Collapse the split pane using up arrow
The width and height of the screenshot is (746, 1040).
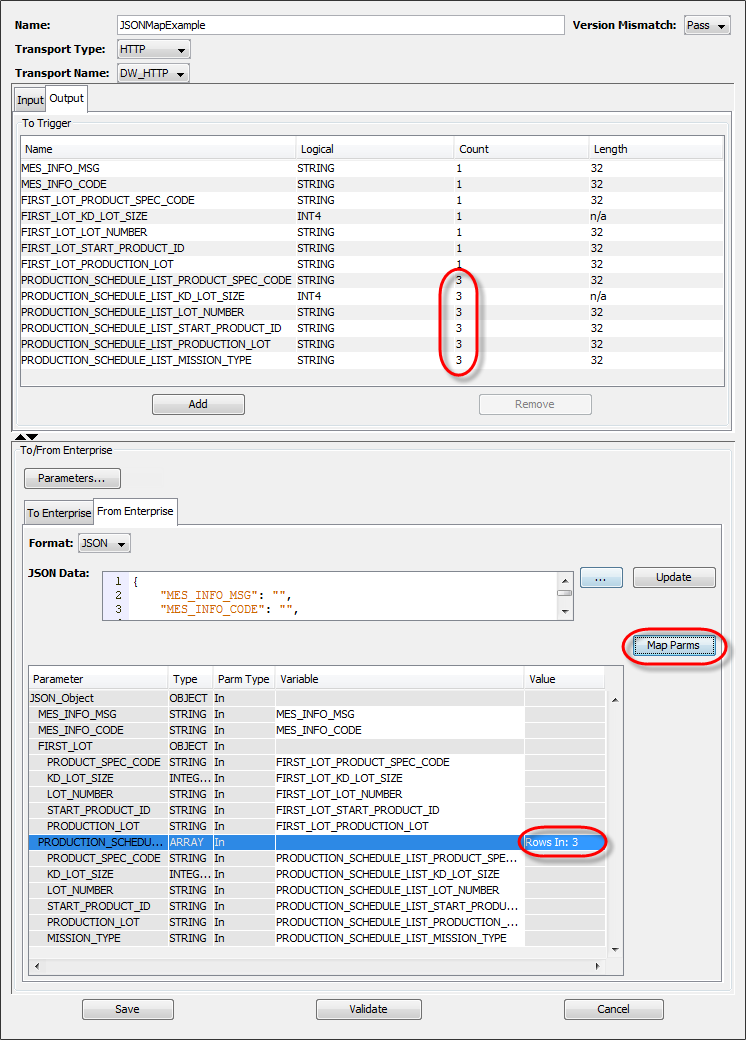point(20,436)
